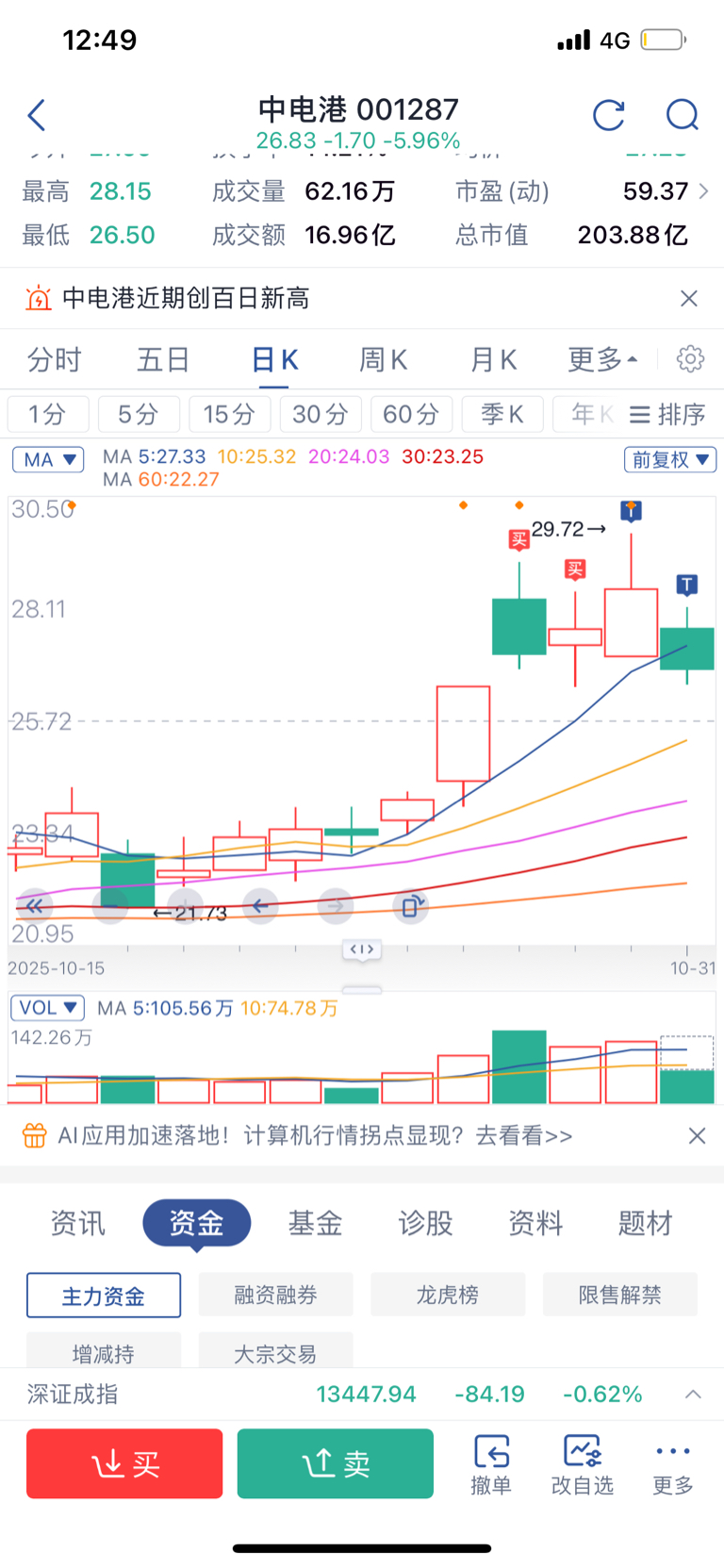The image size is (724, 1568).
Task: Switch to 周K chart tab
Action: pos(384,359)
